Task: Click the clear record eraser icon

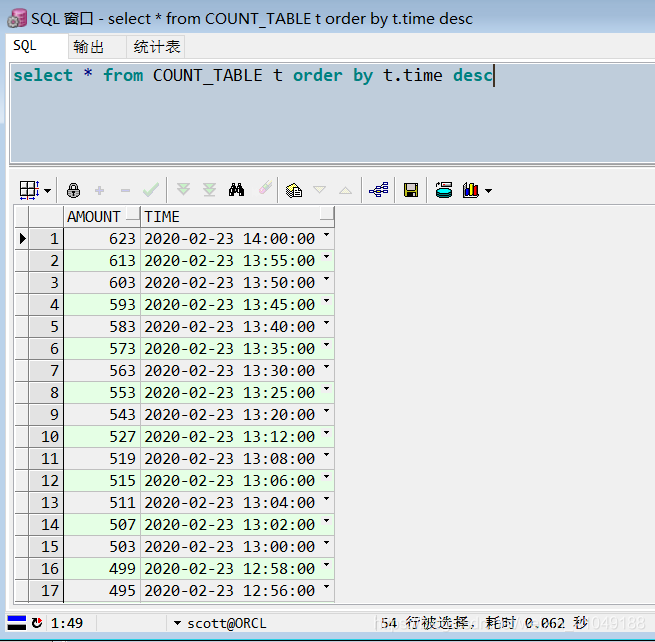Action: point(265,188)
